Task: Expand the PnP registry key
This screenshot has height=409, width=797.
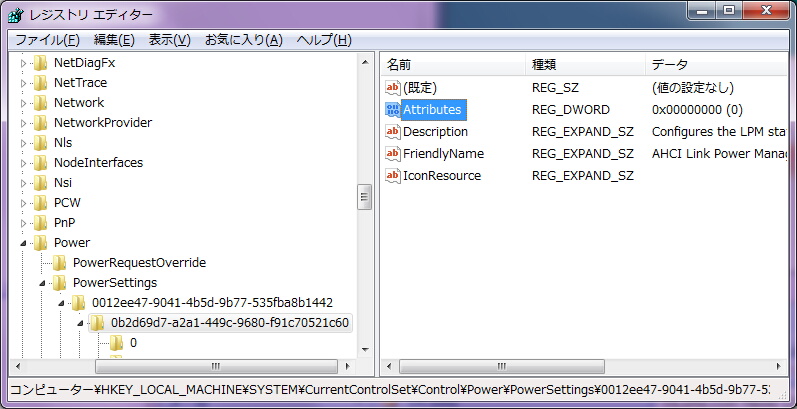Action: point(24,223)
